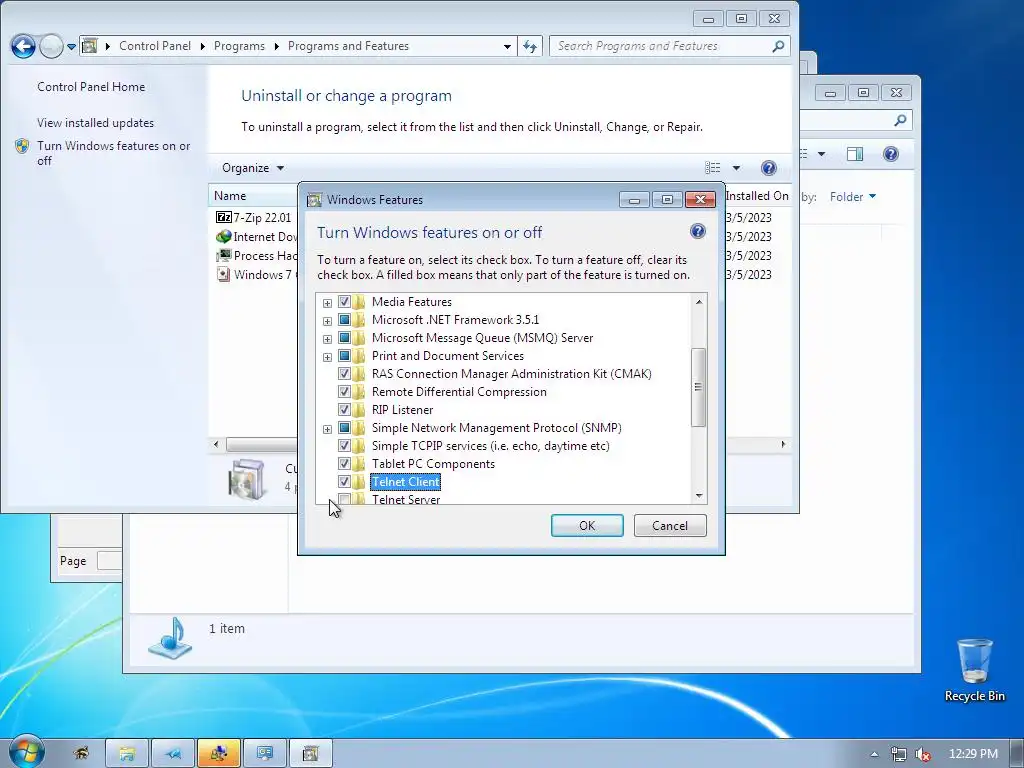1024x768 pixels.
Task: Uncheck Tablet PC Components checkbox
Action: coord(344,464)
